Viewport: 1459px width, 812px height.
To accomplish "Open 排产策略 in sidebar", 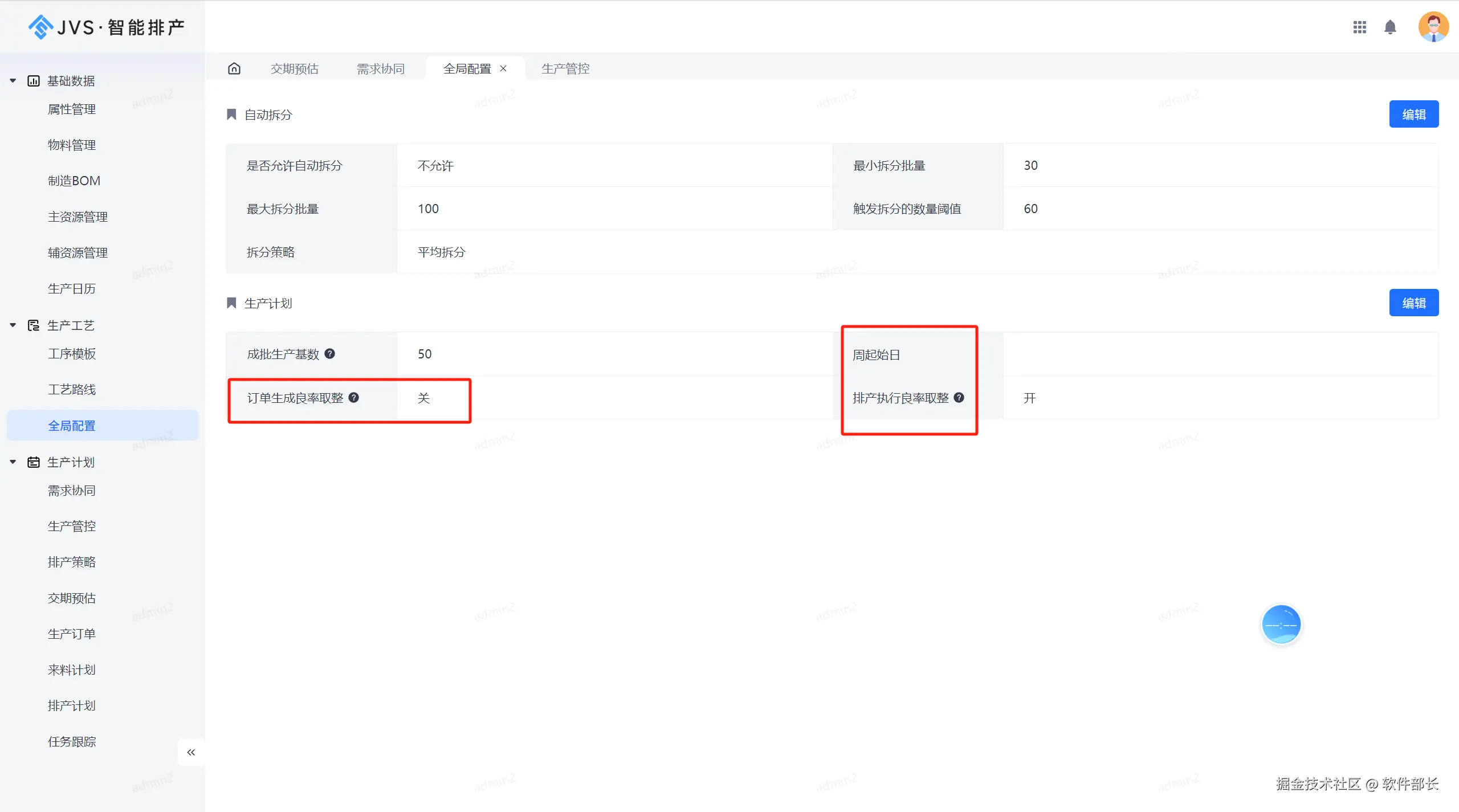I will click(72, 562).
